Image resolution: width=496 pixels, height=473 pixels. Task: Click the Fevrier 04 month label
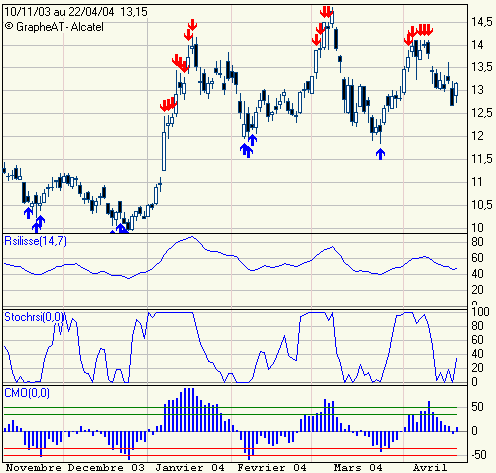(x=272, y=468)
